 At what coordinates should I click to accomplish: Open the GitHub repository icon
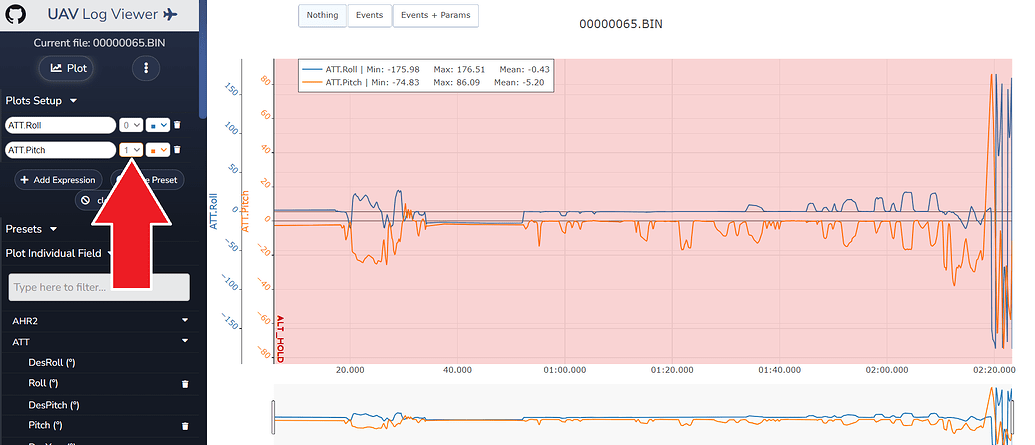coord(17,15)
